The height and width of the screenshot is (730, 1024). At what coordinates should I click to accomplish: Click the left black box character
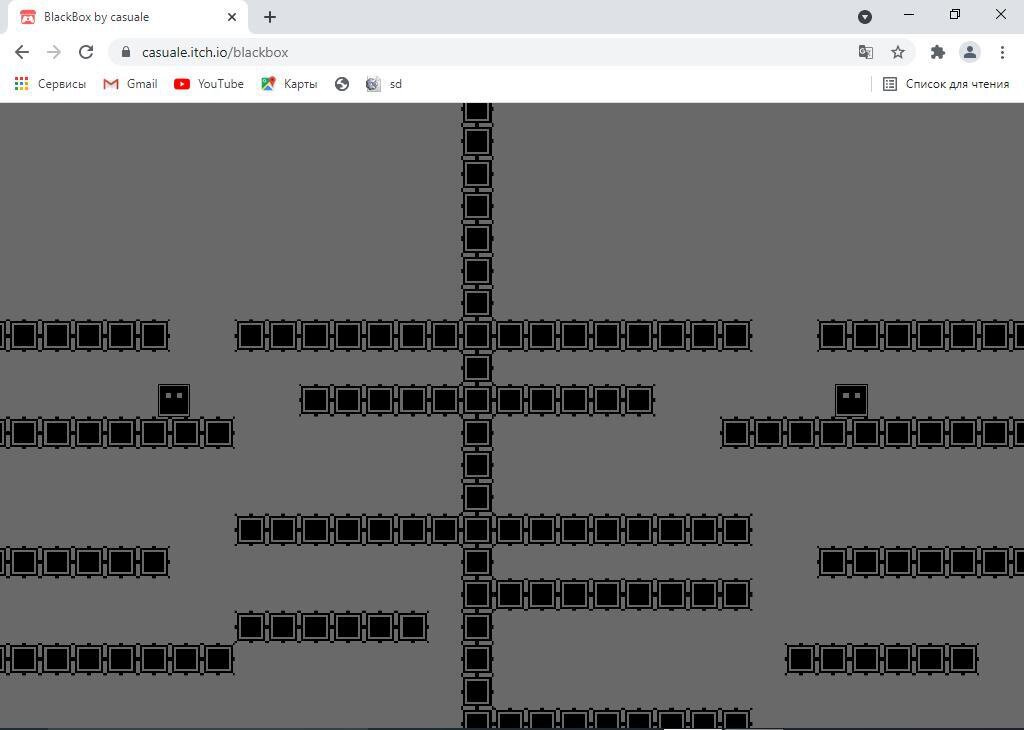[x=174, y=400]
